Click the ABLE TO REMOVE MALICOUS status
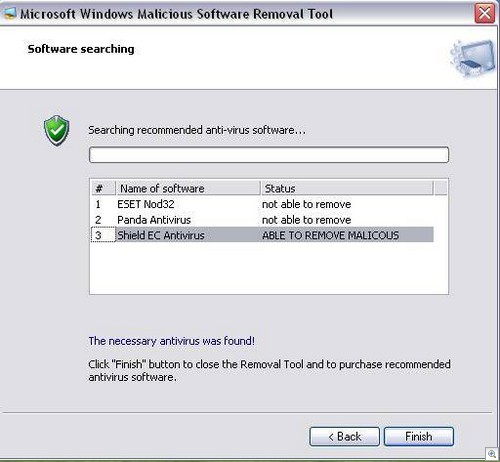 pos(330,235)
